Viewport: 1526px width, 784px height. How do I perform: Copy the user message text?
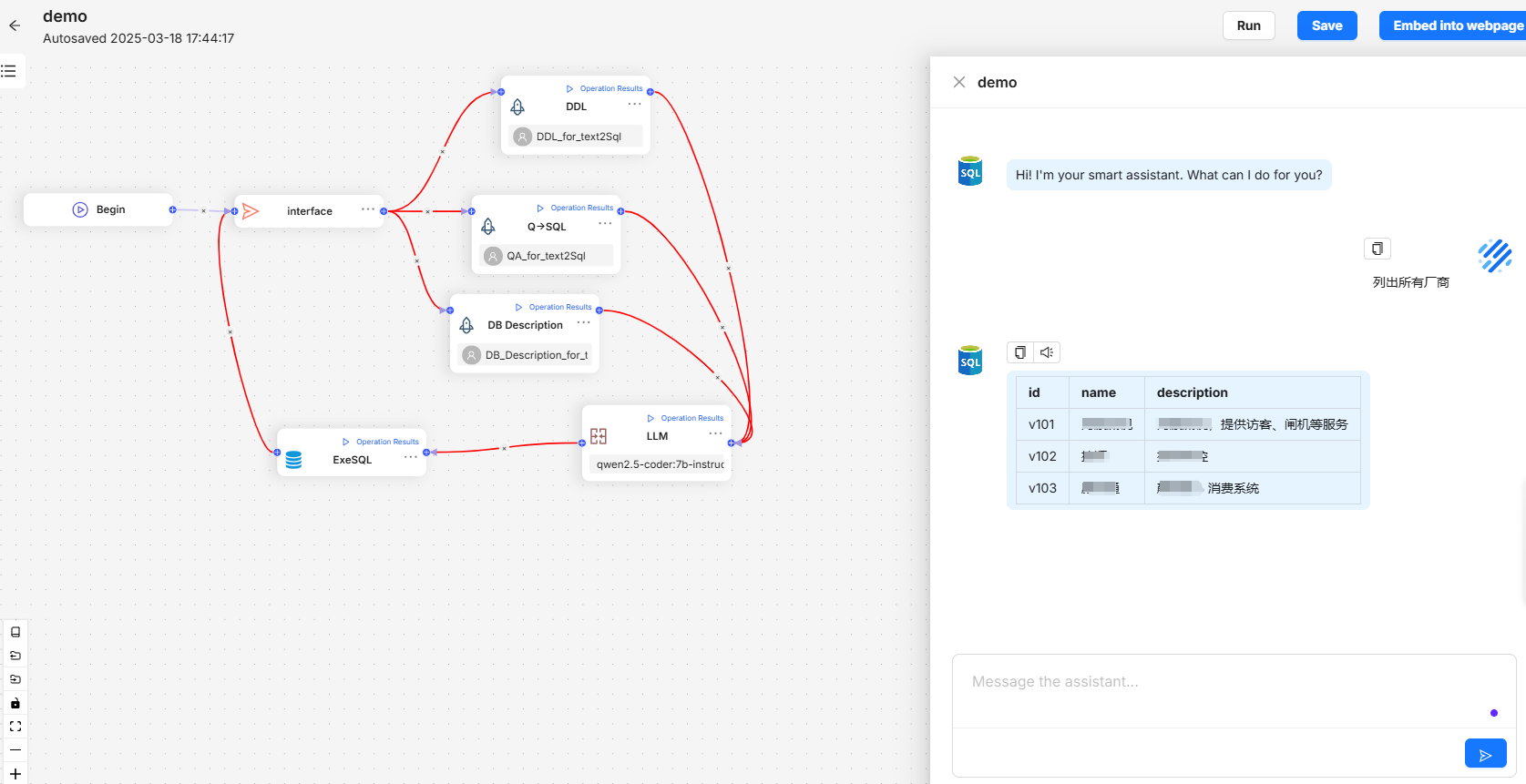click(1377, 249)
